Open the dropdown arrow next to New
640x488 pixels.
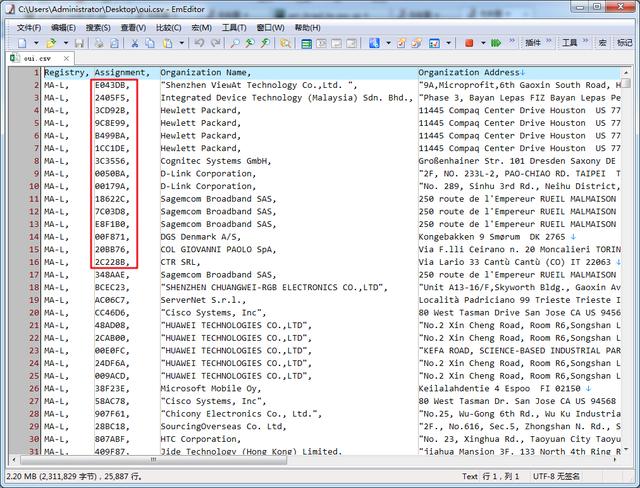pos(36,42)
